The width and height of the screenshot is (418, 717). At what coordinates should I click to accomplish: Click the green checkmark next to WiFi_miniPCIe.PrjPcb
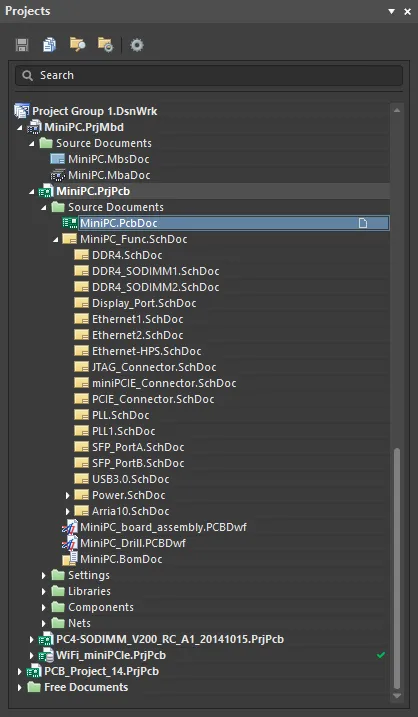[380, 655]
